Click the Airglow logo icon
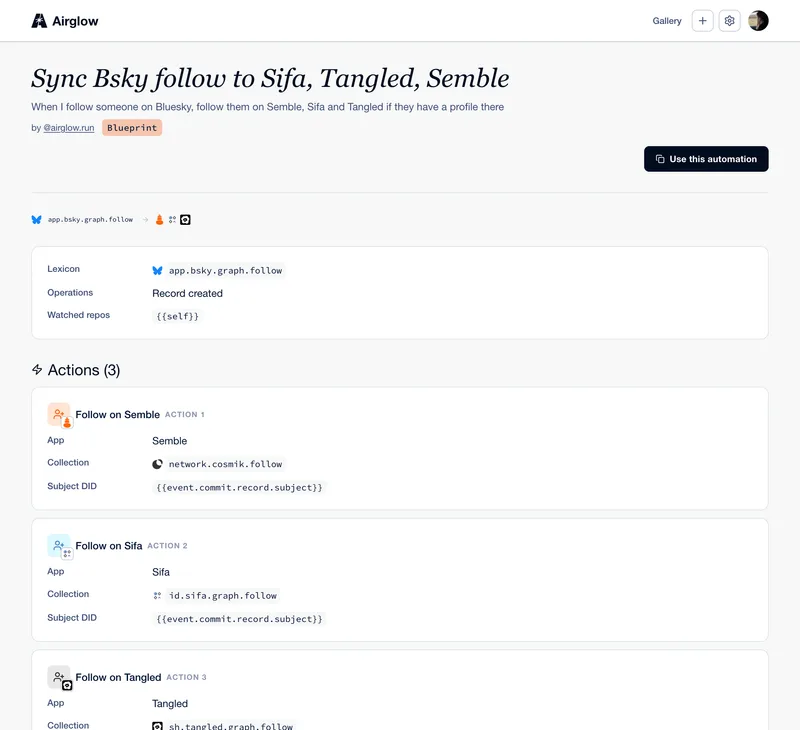 tap(39, 21)
